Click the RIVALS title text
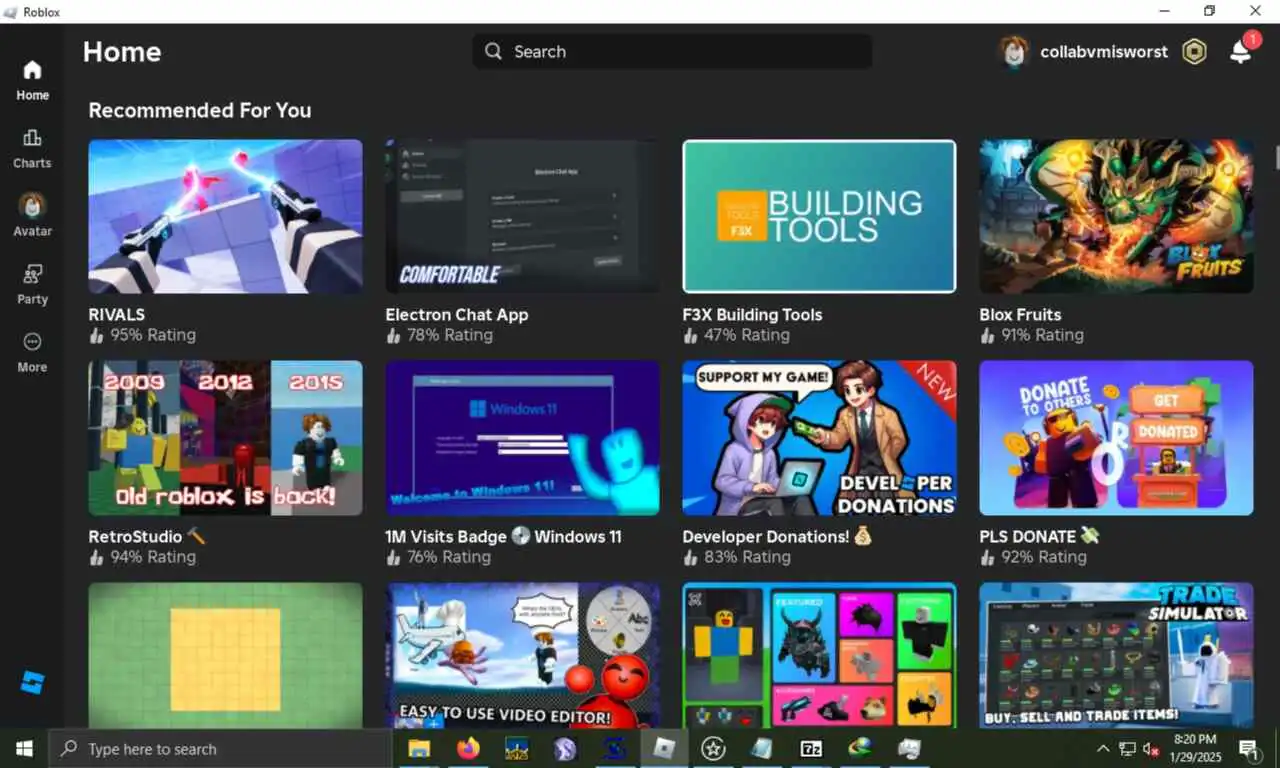1280x768 pixels. (116, 314)
